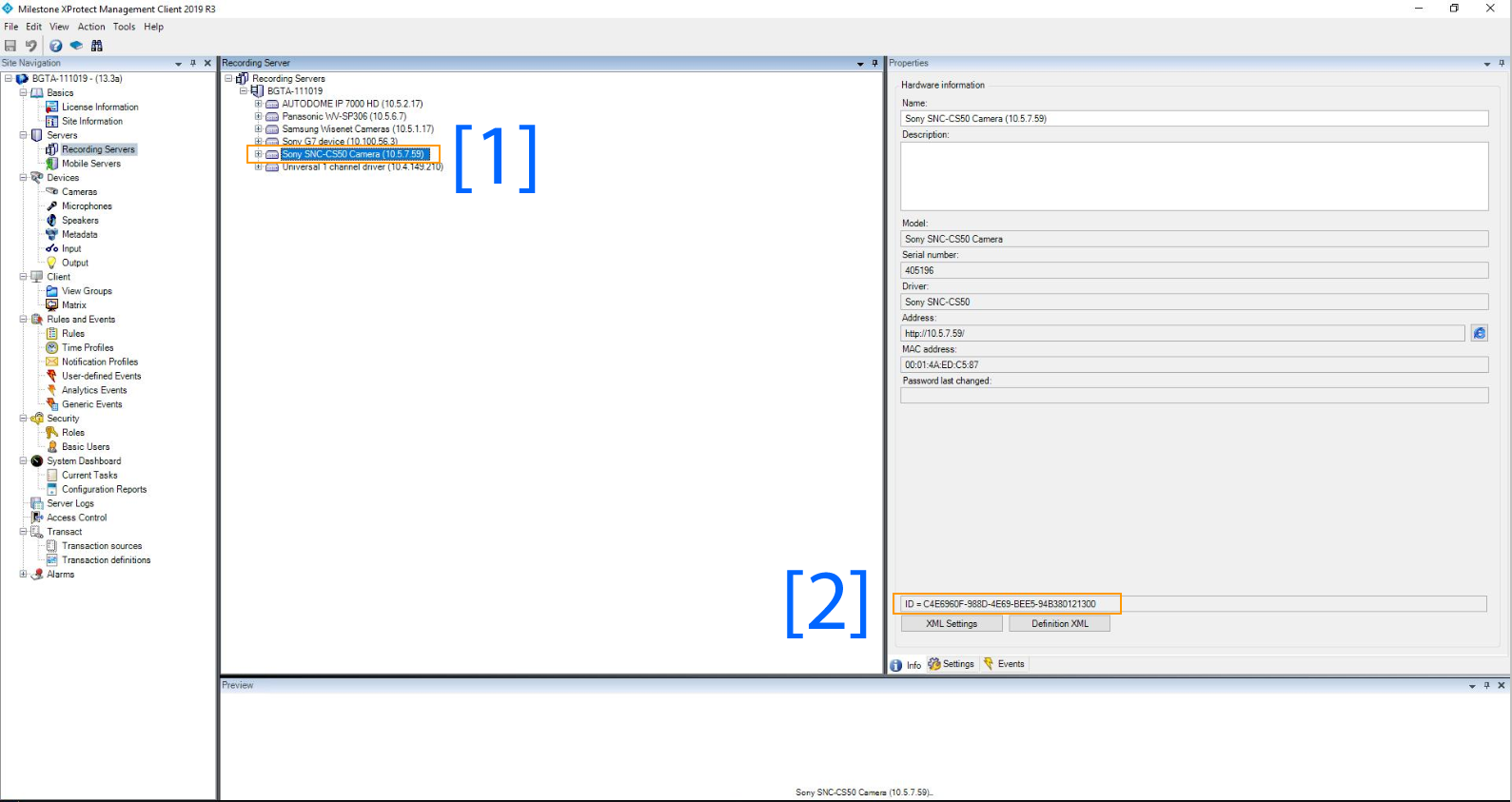Click the View Groups icon
Viewport: 1512px width, 802px height.
tap(52, 291)
